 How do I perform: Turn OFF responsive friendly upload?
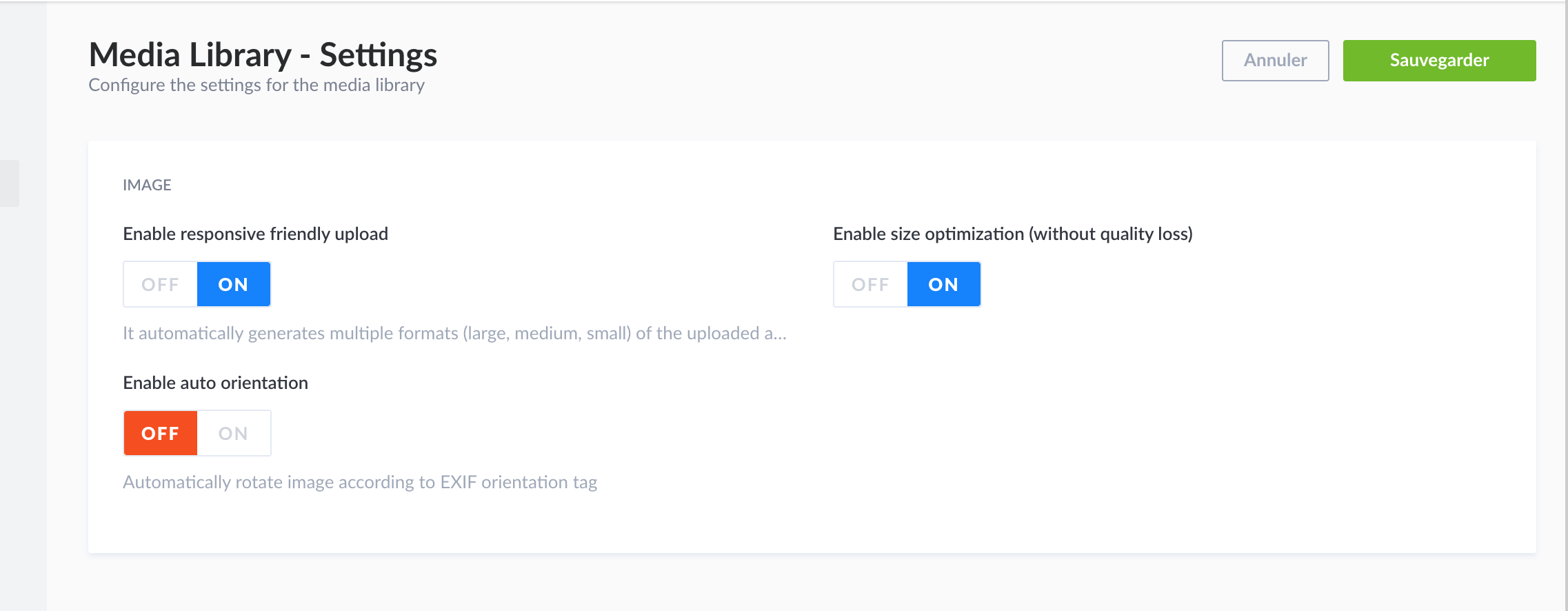(160, 284)
